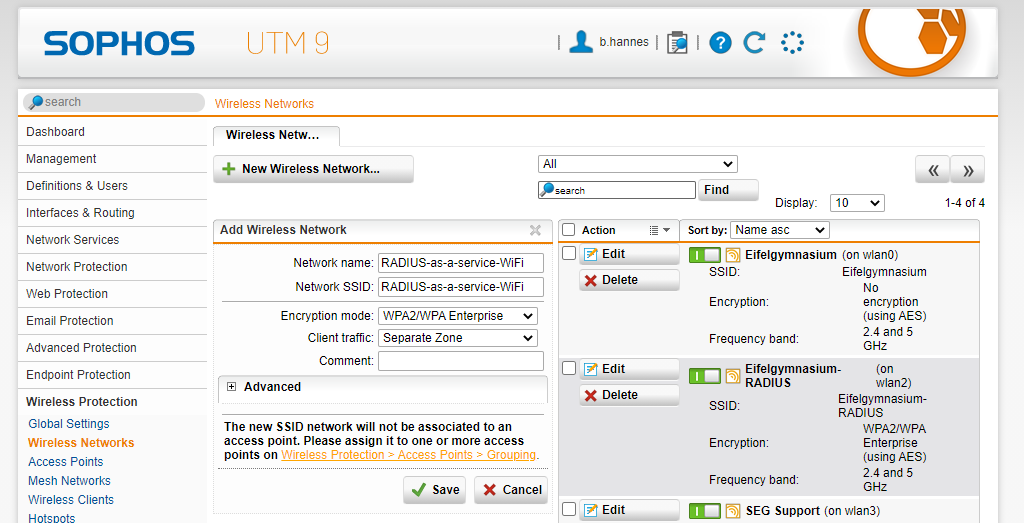The height and width of the screenshot is (523, 1024).
Task: Toggle off the Eifelgymnasium network switch
Action: pos(705,255)
